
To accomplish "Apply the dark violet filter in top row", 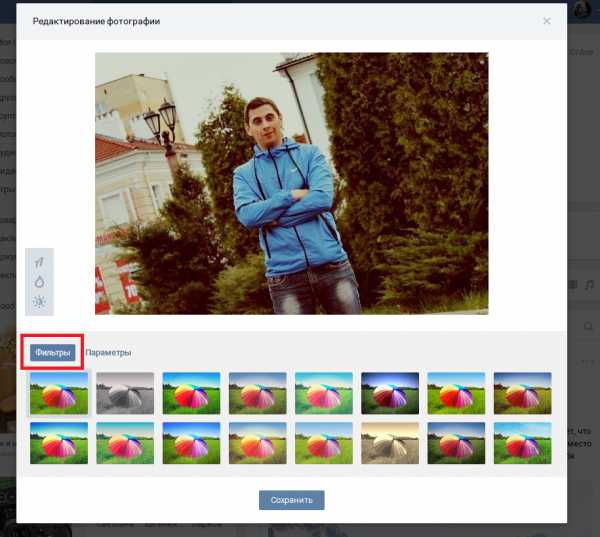I will (x=390, y=393).
